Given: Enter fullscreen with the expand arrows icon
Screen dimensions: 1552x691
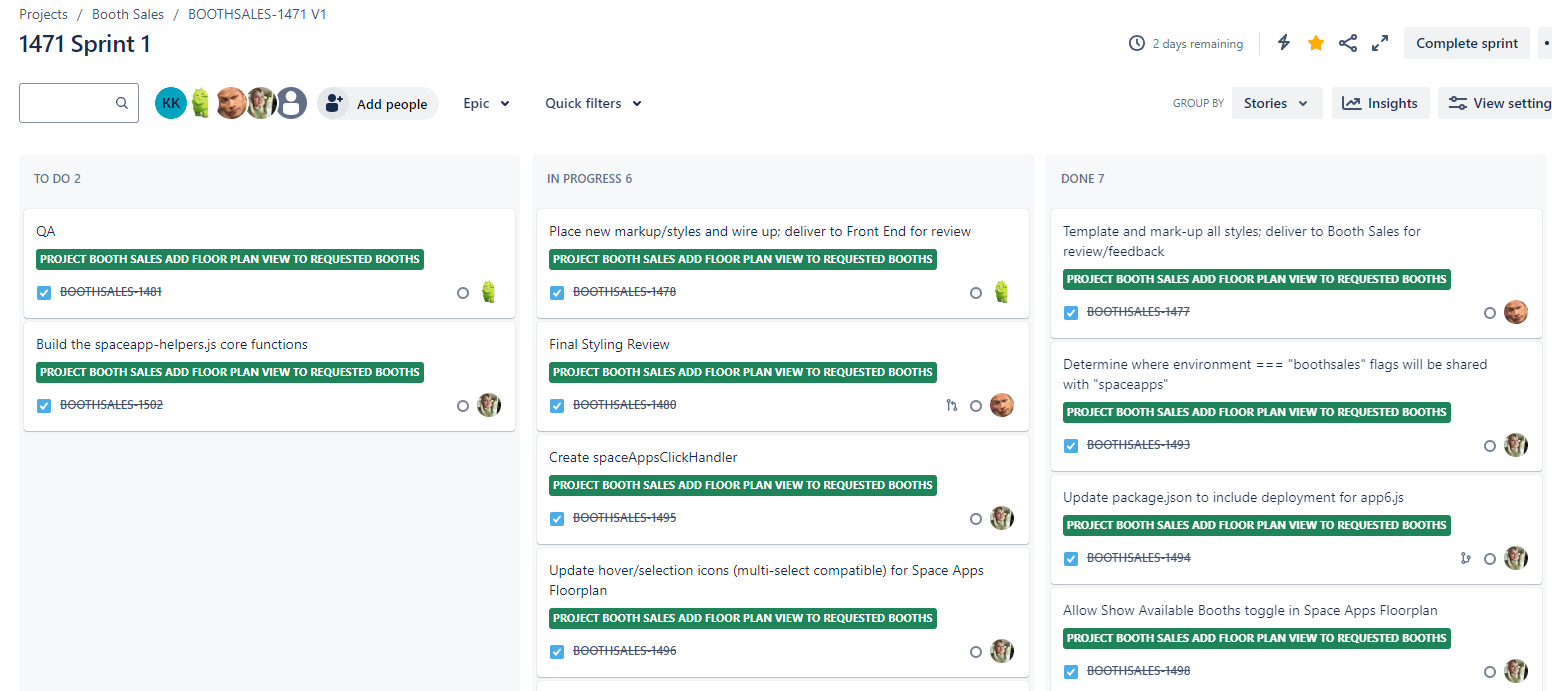Looking at the screenshot, I should pos(1380,43).
